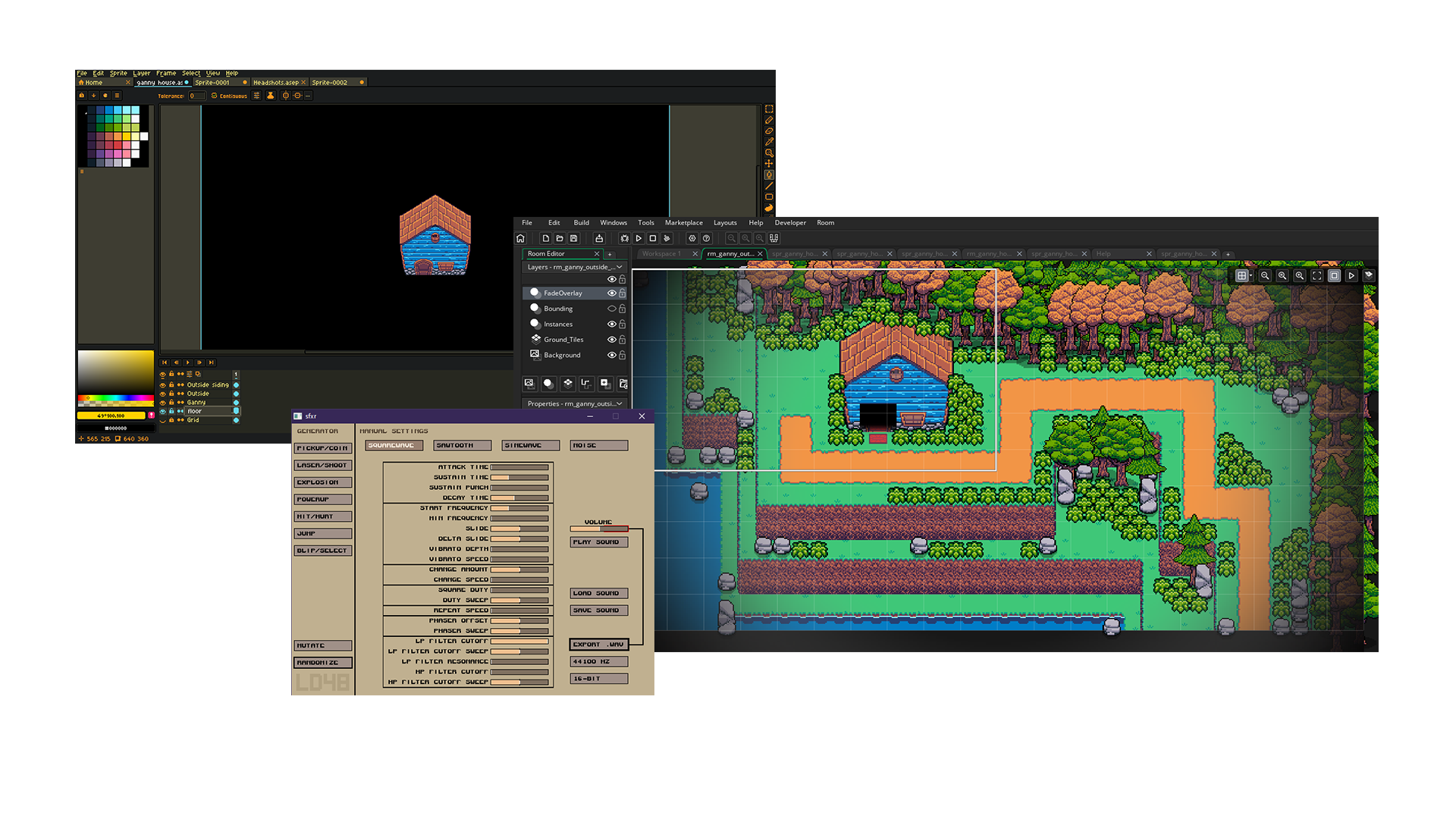Adjust the sfxr VOLUME slider
This screenshot has width=1456, height=819.
[598, 529]
